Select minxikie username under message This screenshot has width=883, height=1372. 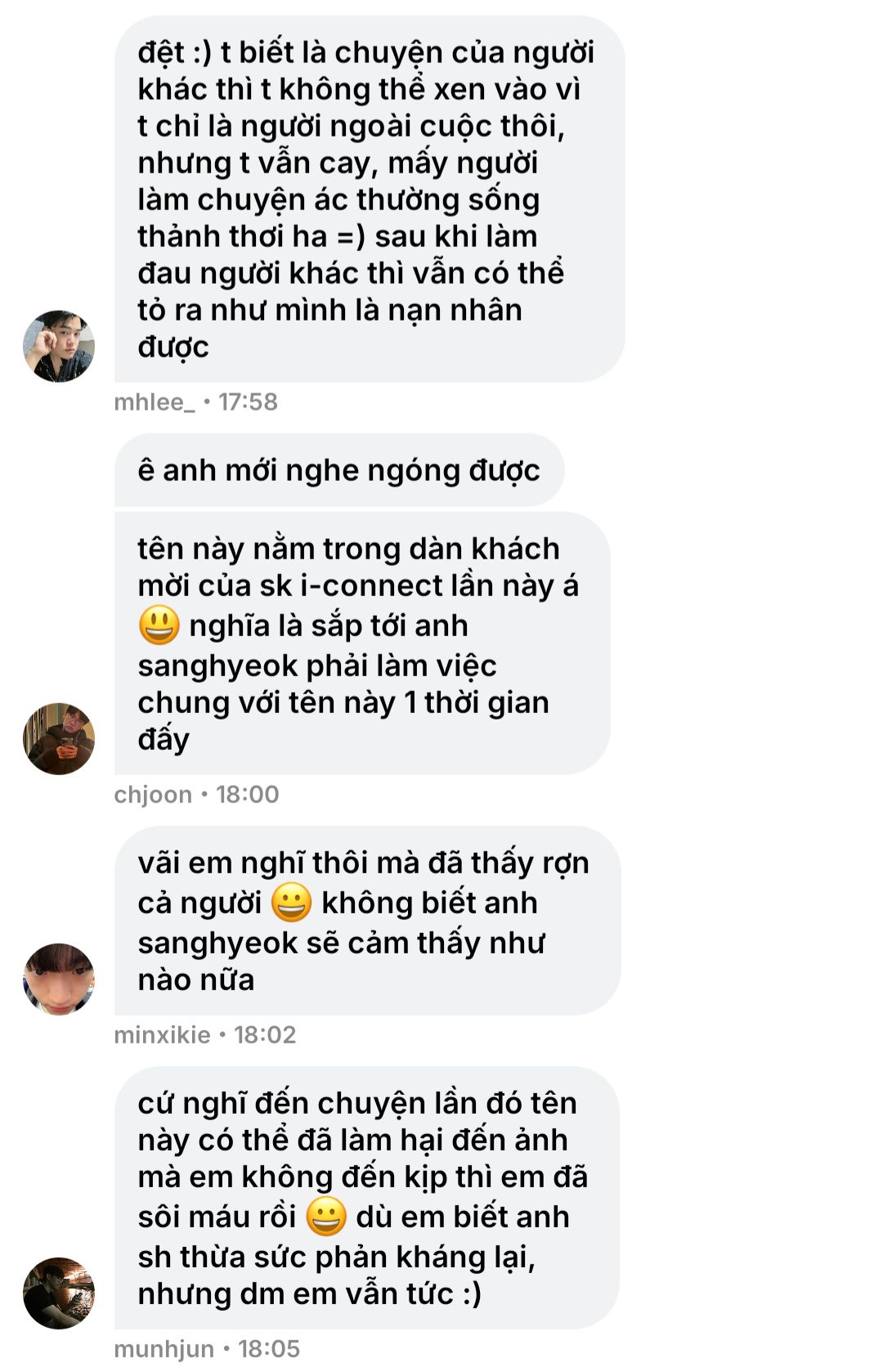point(162,1035)
